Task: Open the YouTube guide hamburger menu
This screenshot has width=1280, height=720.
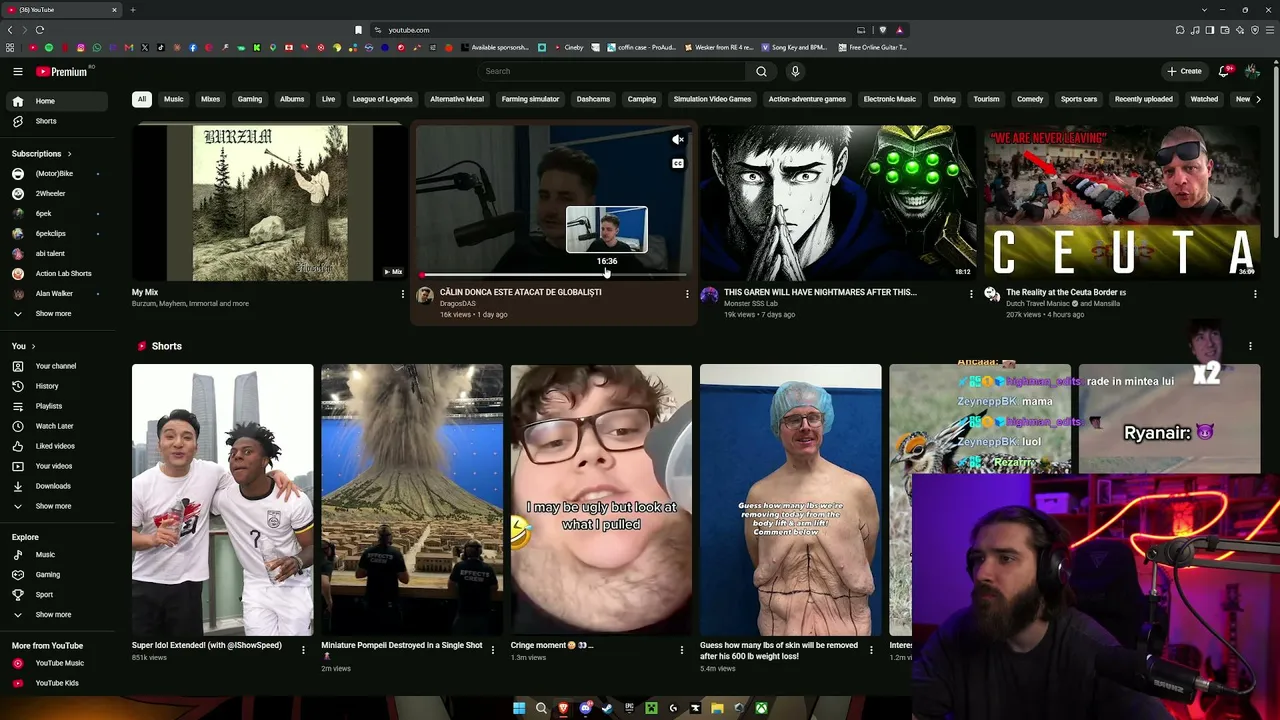Action: (x=18, y=71)
